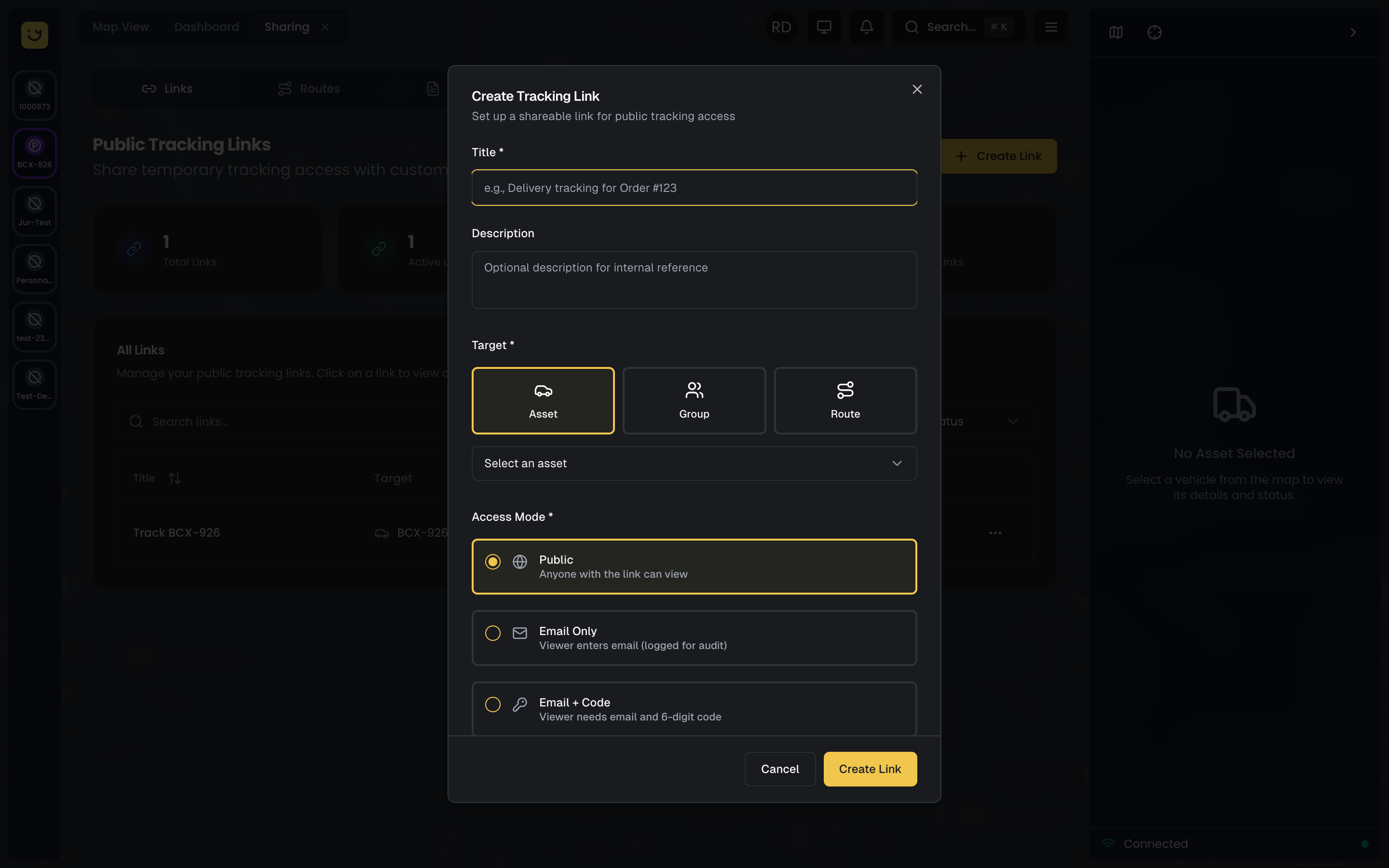Open the RD user avatar menu
Image resolution: width=1389 pixels, height=868 pixels.
tap(781, 27)
